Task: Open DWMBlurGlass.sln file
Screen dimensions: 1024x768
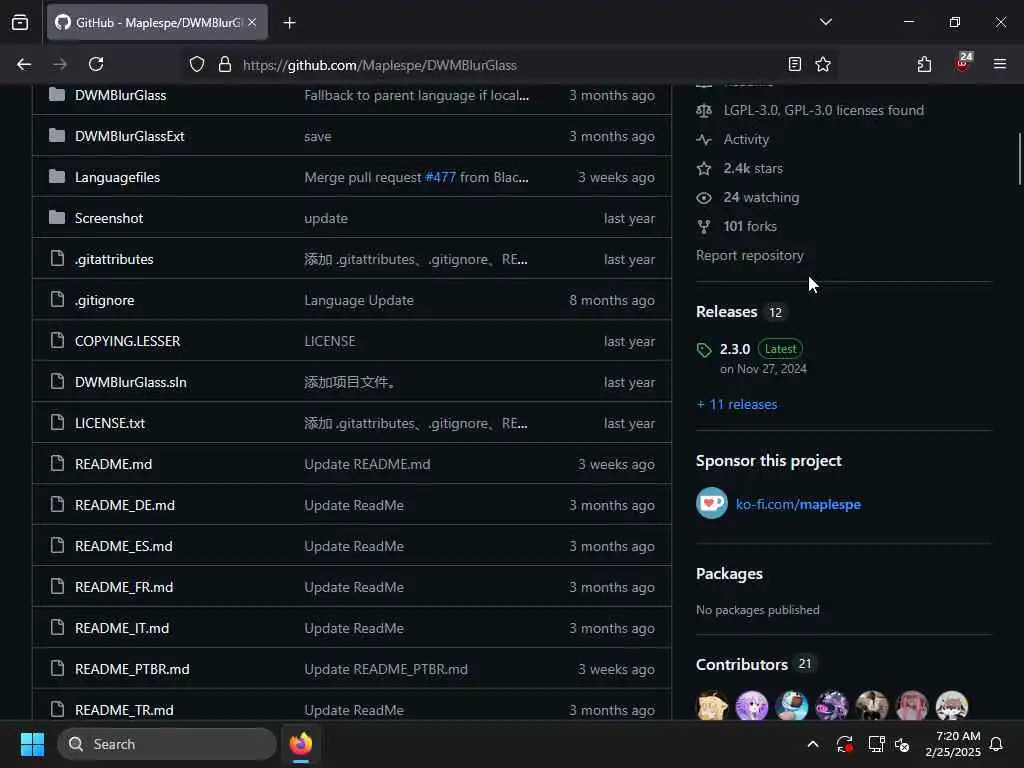Action: 131,382
